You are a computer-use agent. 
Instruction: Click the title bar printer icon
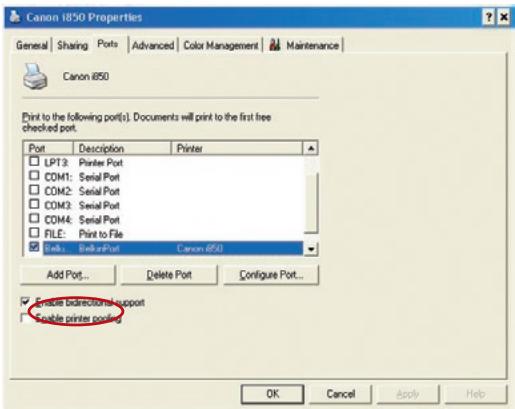(x=14, y=17)
